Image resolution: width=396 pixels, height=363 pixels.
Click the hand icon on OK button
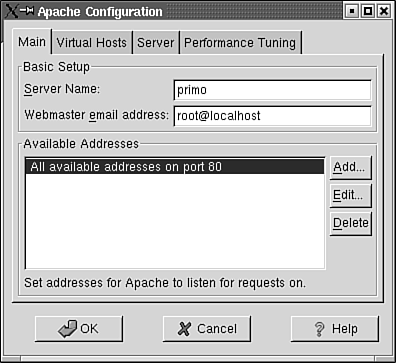click(67, 329)
